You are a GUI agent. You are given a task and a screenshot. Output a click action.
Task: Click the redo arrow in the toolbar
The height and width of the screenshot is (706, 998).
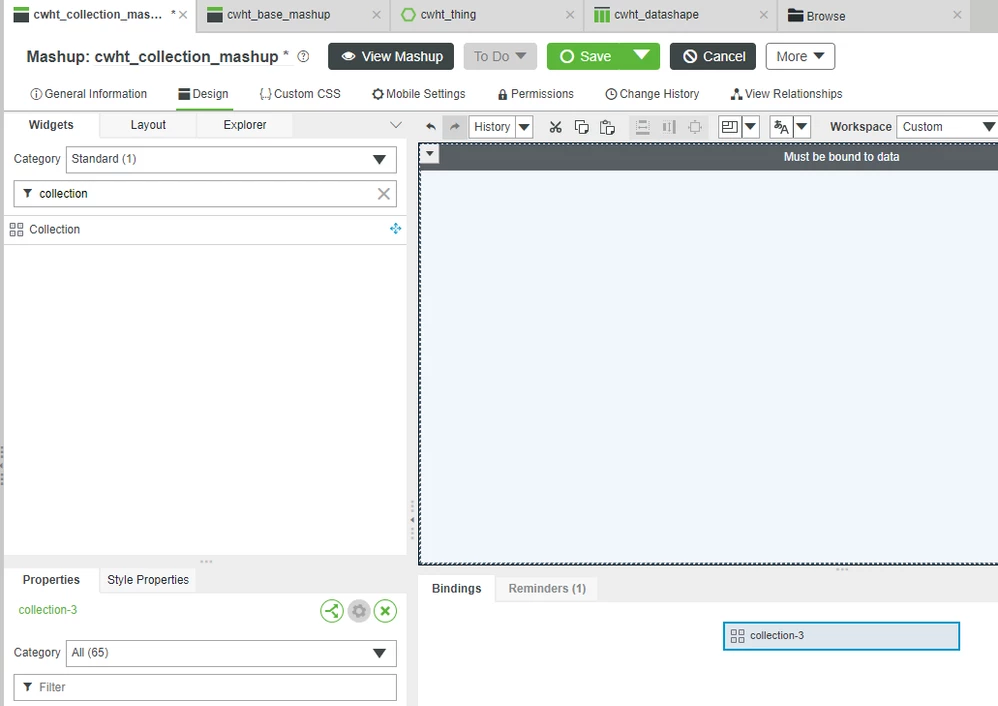coord(454,127)
